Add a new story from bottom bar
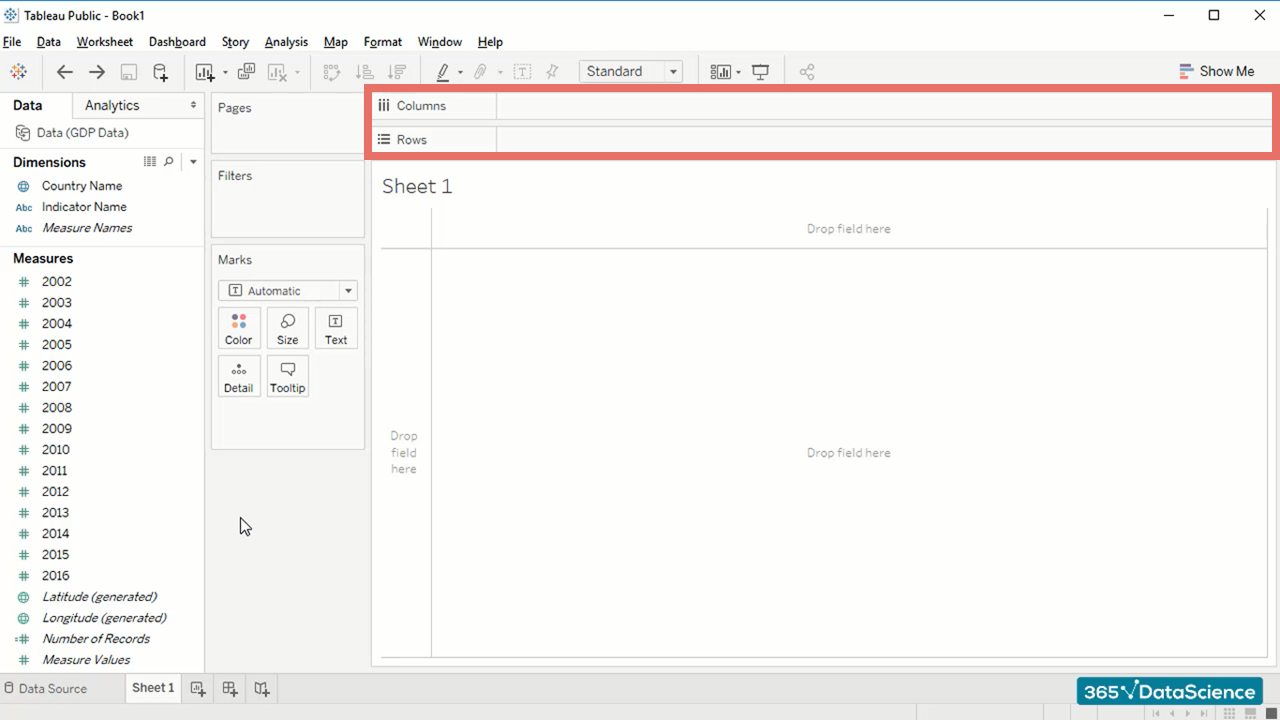1280x720 pixels. point(262,689)
